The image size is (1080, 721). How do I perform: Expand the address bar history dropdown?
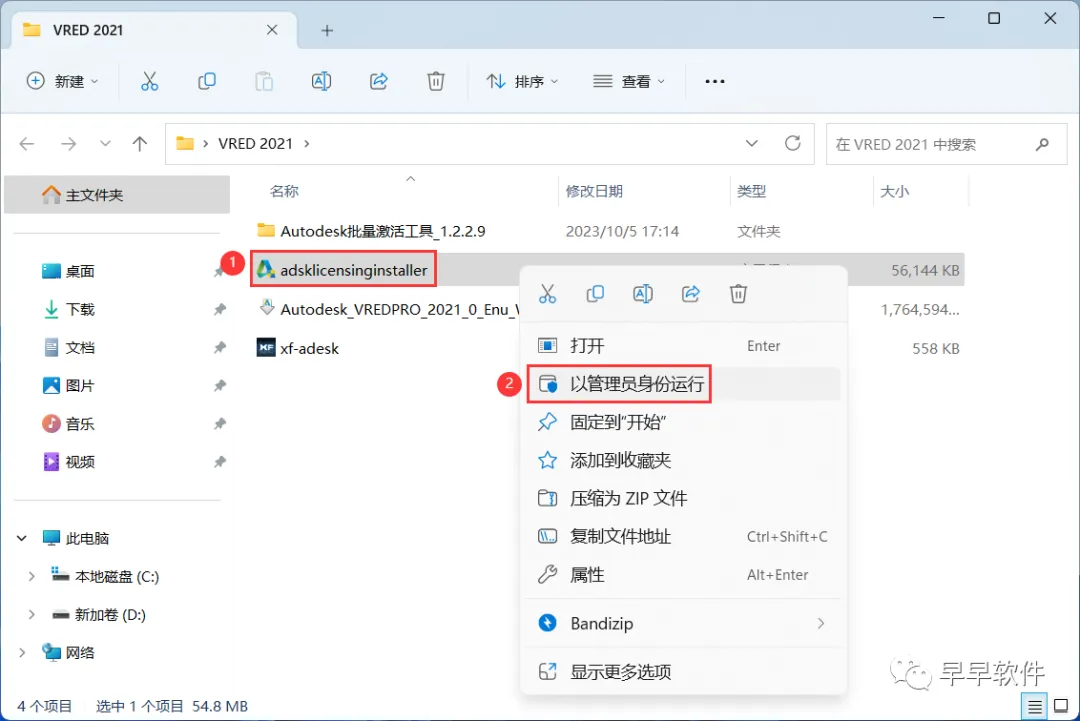pos(751,143)
